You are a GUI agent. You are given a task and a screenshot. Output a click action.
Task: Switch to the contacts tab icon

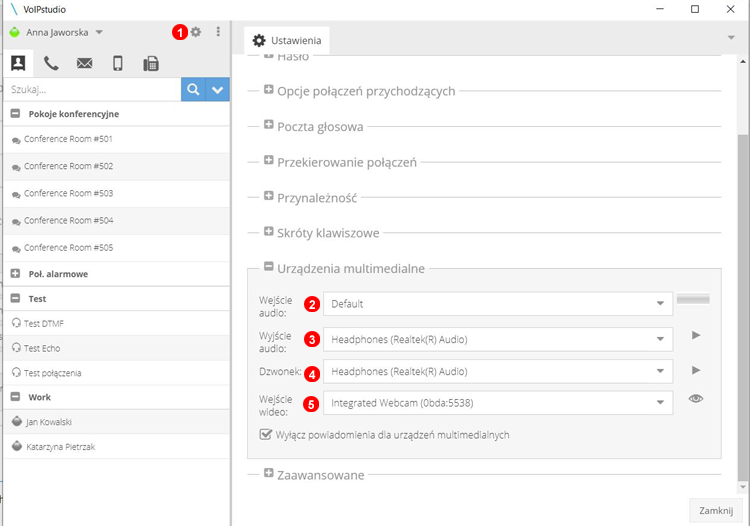tap(18, 63)
